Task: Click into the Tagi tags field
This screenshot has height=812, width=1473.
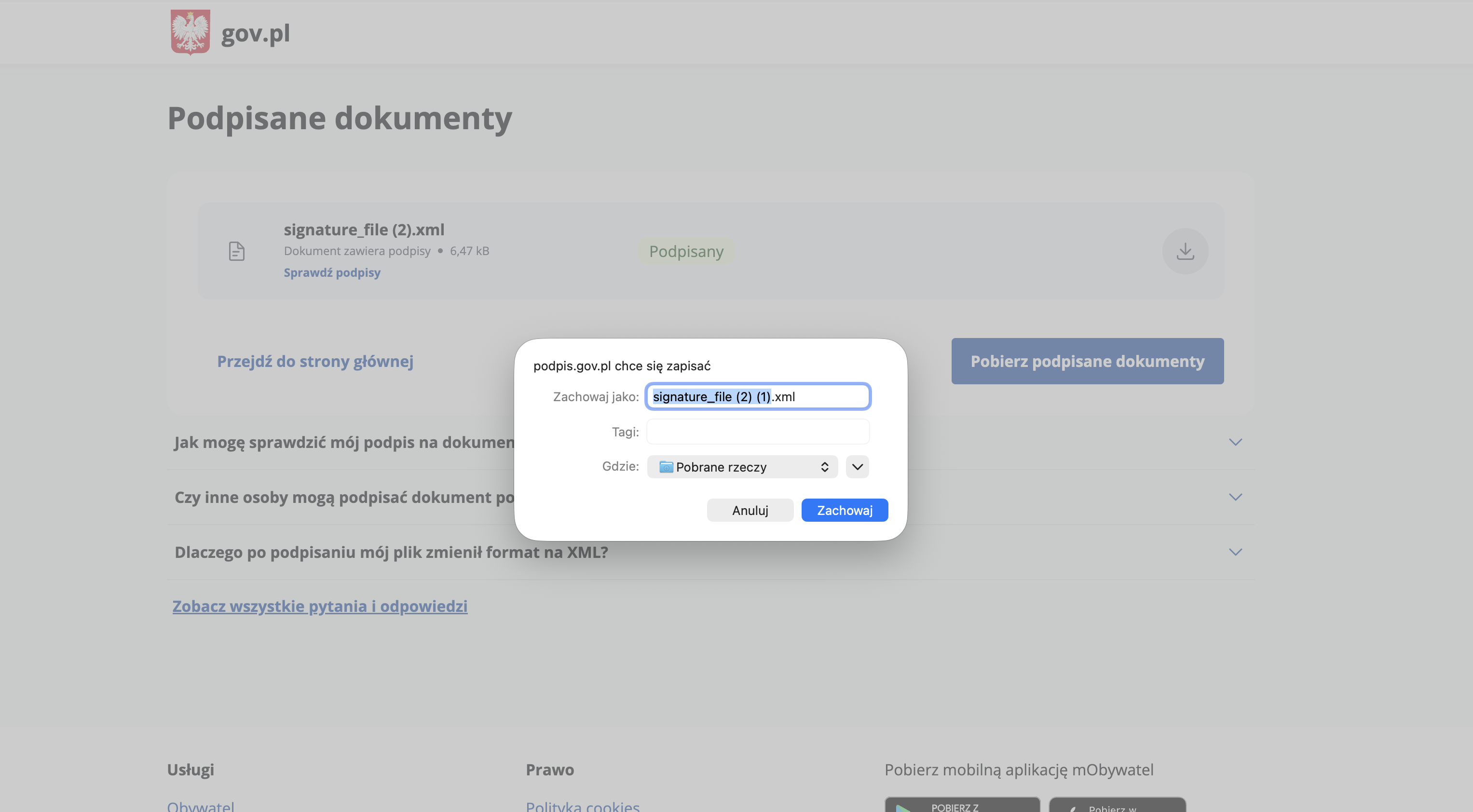Action: pos(758,432)
